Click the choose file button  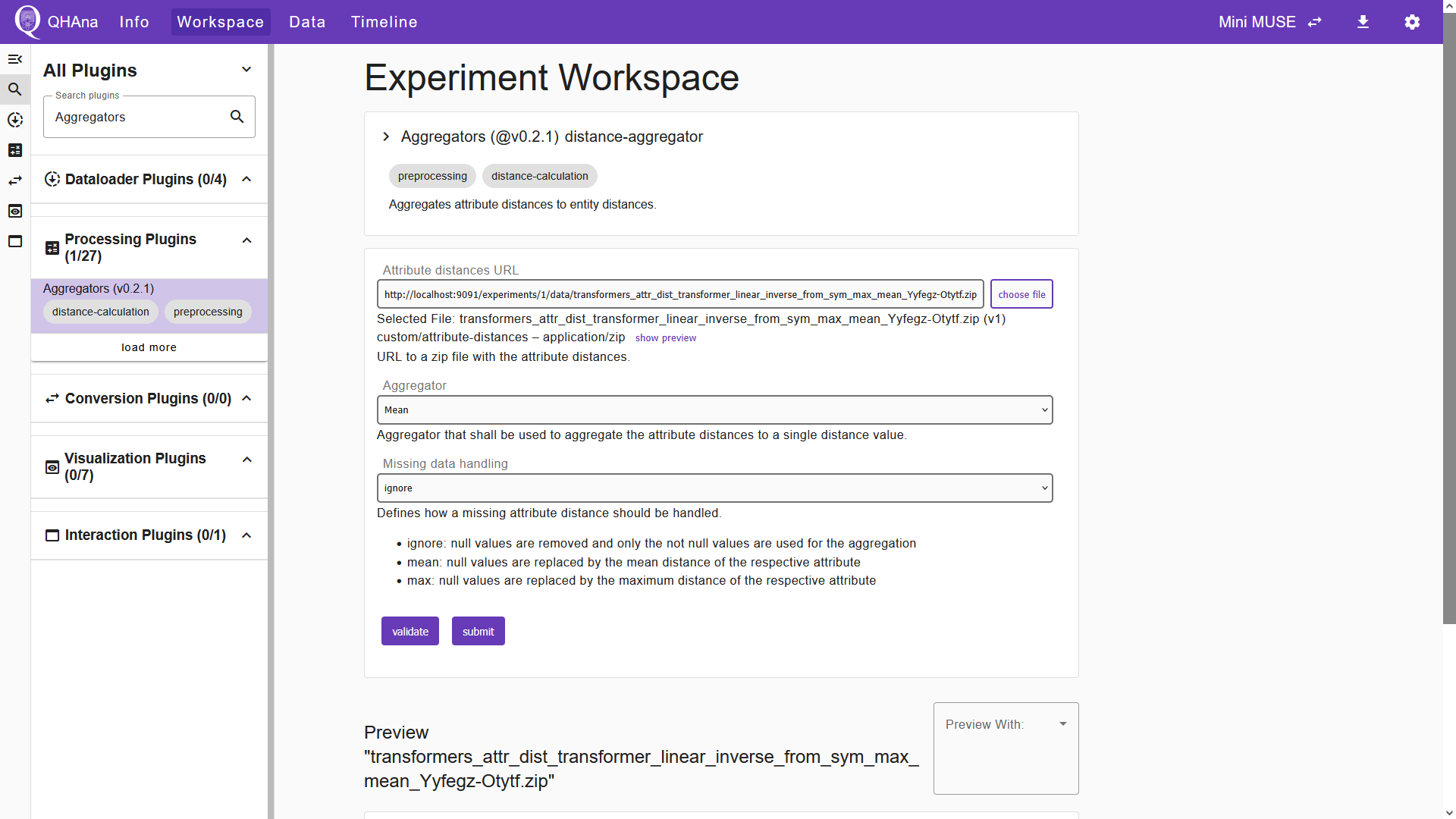pyautogui.click(x=1021, y=294)
